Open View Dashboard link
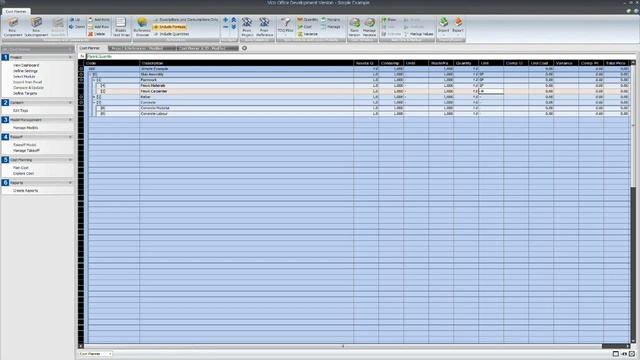The width and height of the screenshot is (640, 360). click(x=26, y=65)
